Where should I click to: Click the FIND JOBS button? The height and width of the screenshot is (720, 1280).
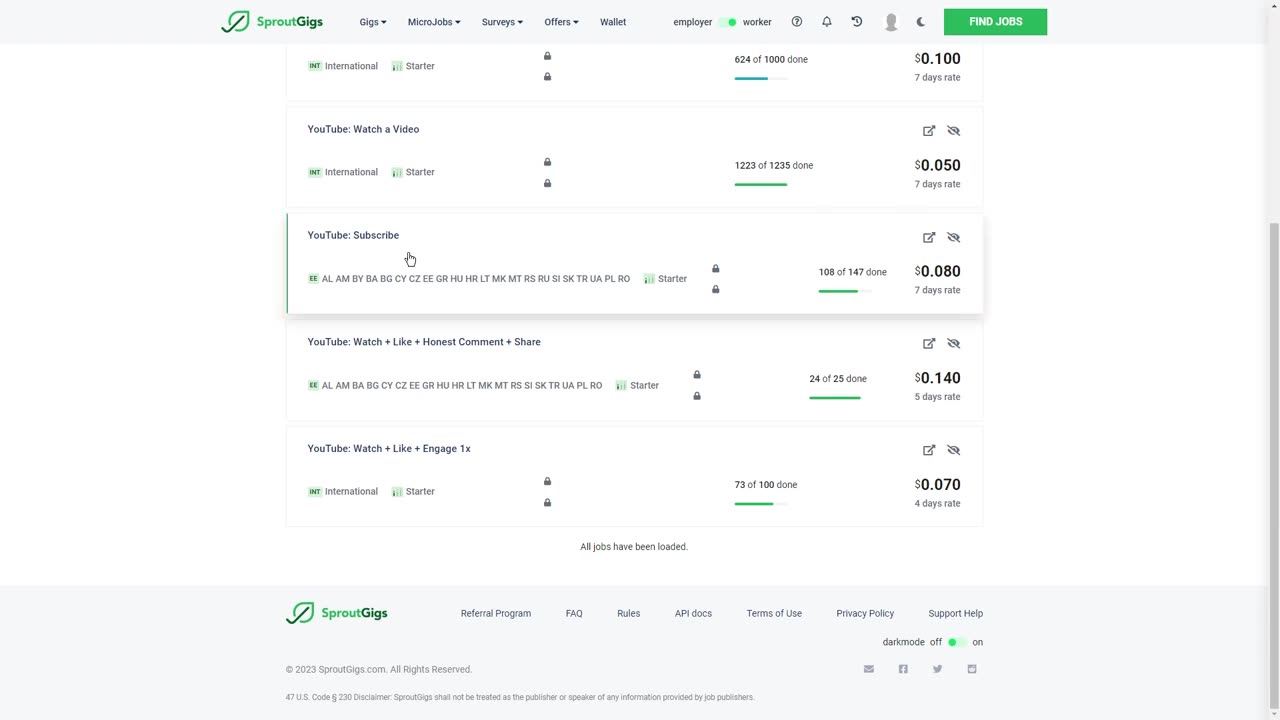coord(995,22)
